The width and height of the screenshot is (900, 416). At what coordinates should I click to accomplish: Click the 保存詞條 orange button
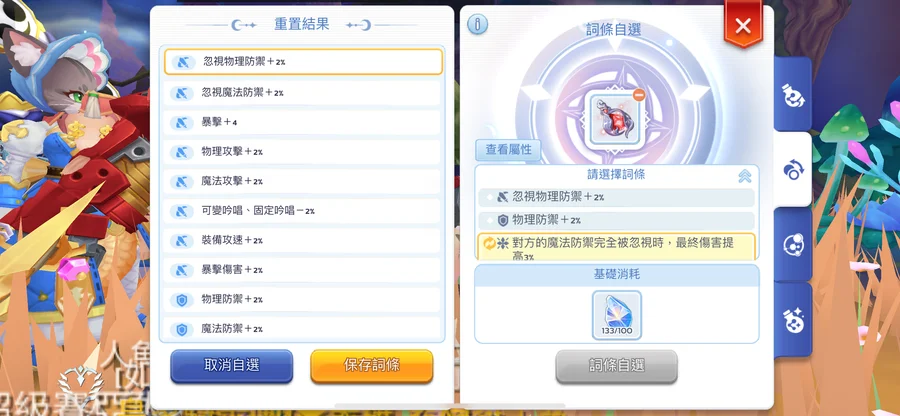click(371, 366)
